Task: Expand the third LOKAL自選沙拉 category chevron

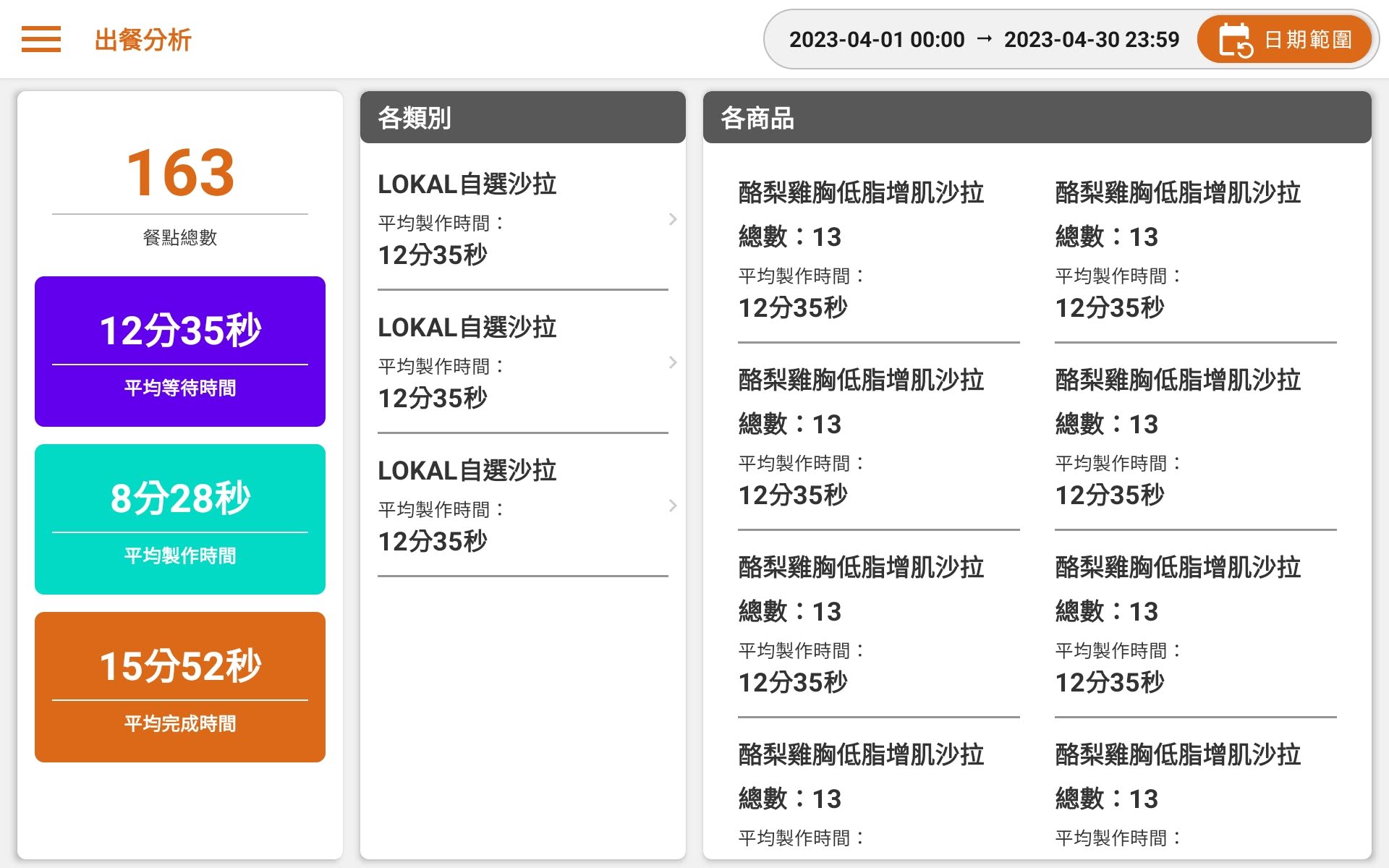Action: 673,506
